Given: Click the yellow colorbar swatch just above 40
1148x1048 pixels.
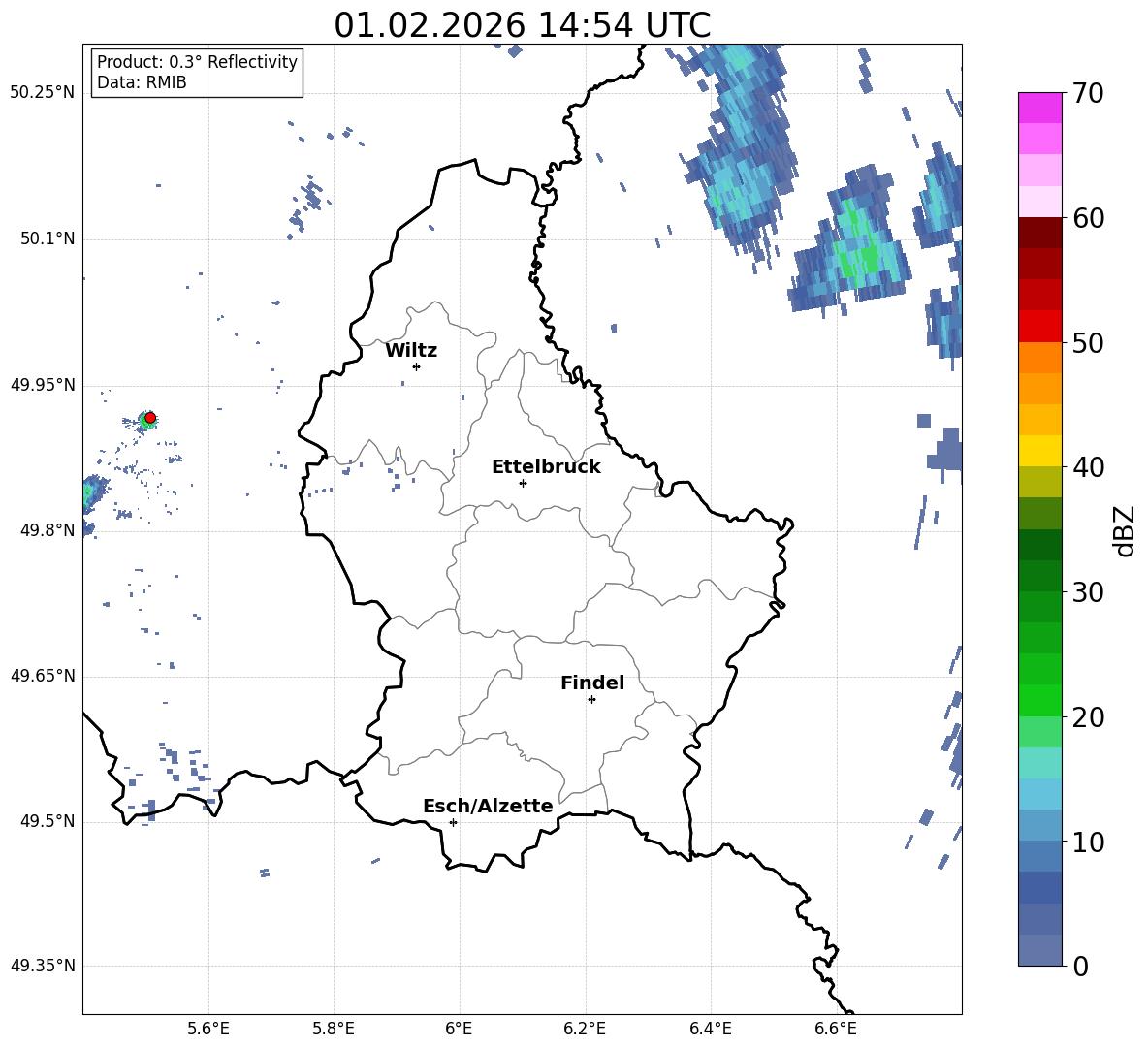Looking at the screenshot, I should [x=1039, y=452].
